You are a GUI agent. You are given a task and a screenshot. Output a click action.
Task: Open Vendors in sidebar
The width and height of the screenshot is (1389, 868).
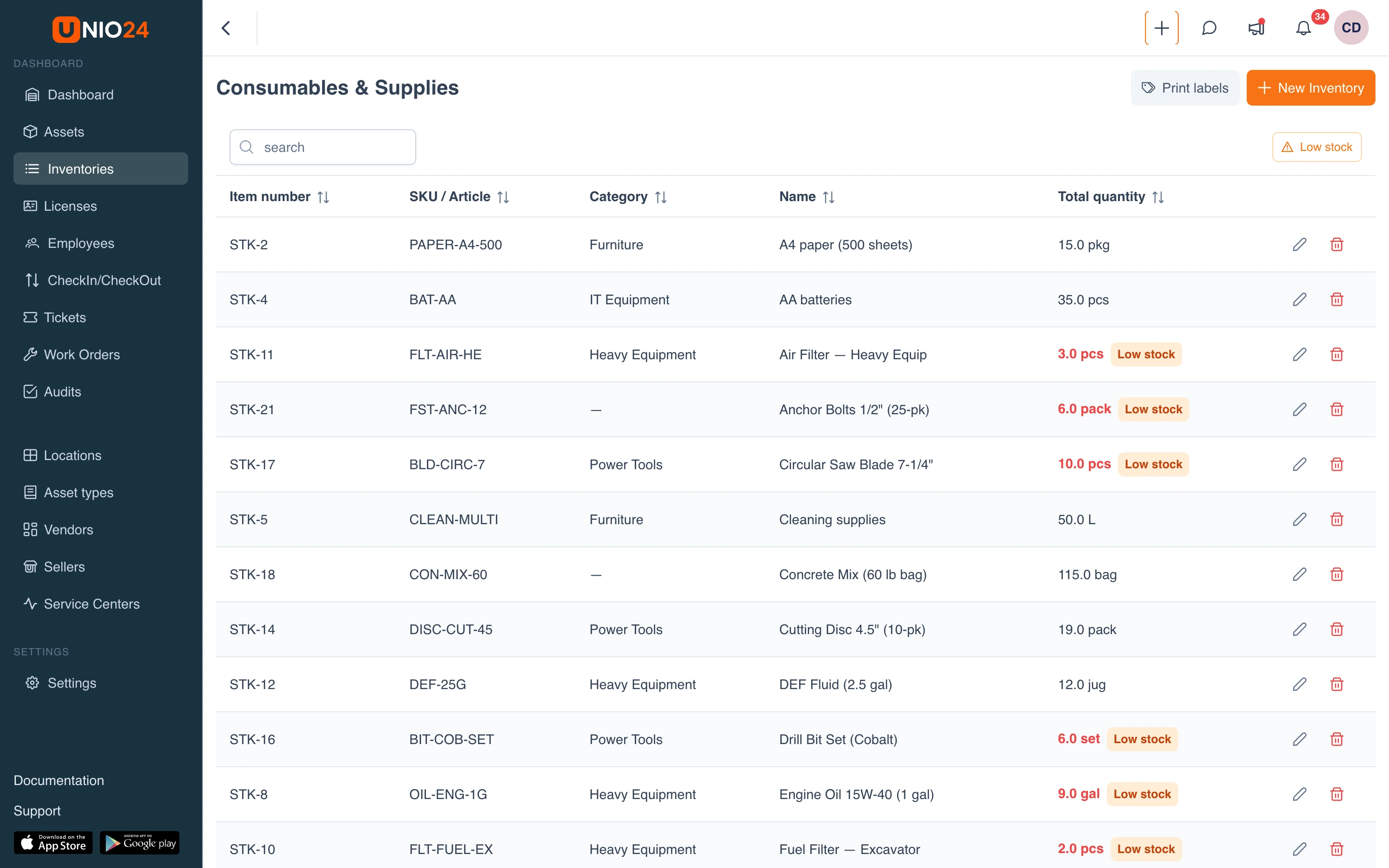click(x=100, y=529)
